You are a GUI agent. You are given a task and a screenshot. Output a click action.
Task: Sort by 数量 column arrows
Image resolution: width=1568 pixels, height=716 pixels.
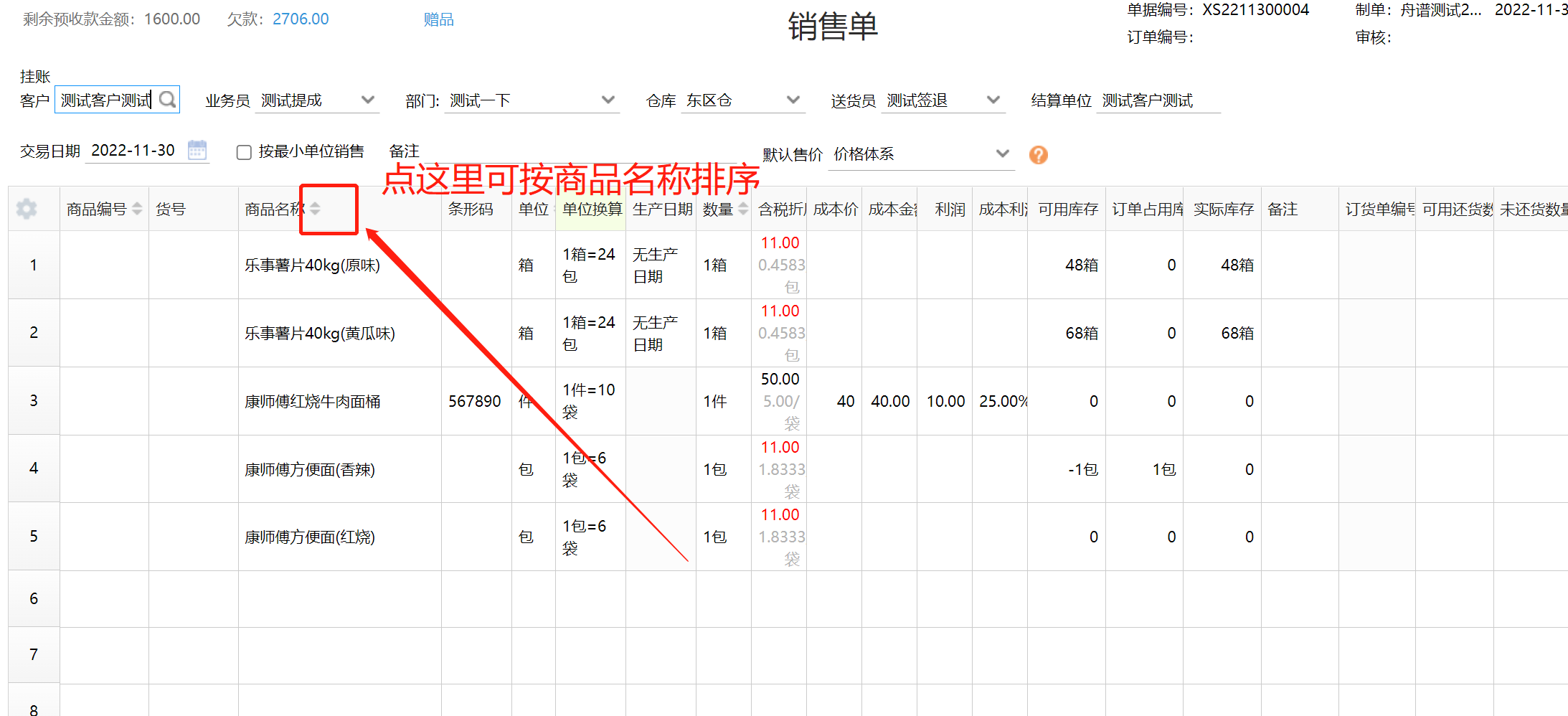(x=742, y=209)
